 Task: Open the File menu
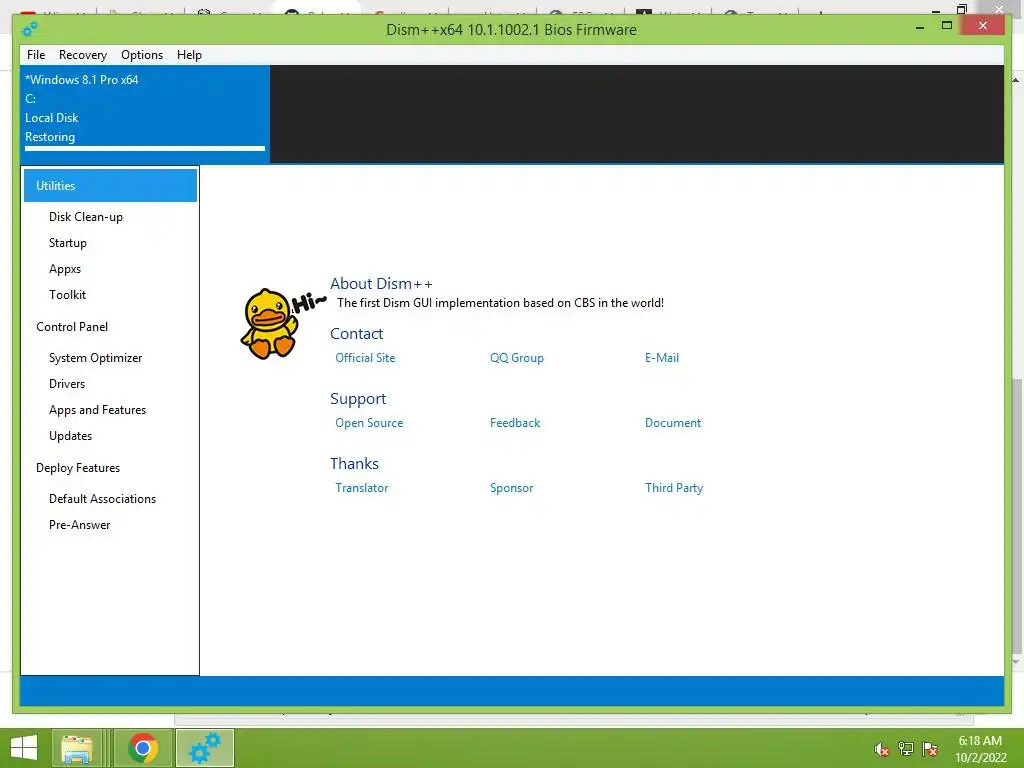tap(36, 55)
